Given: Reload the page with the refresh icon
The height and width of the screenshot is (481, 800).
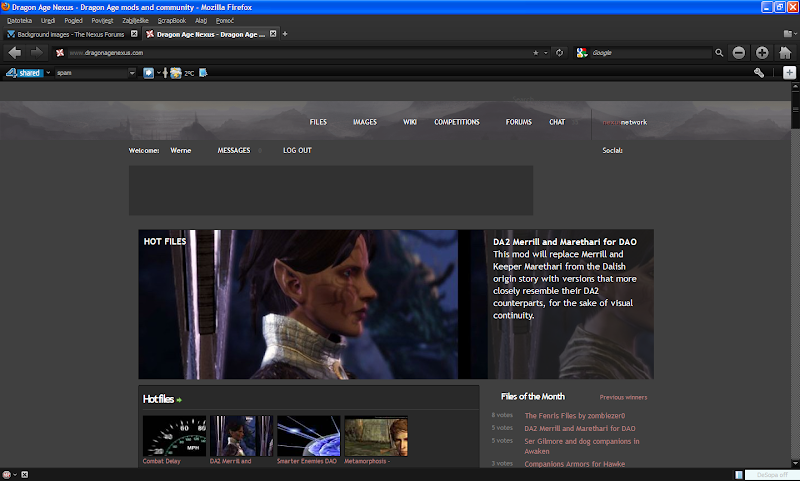Looking at the screenshot, I should point(559,53).
